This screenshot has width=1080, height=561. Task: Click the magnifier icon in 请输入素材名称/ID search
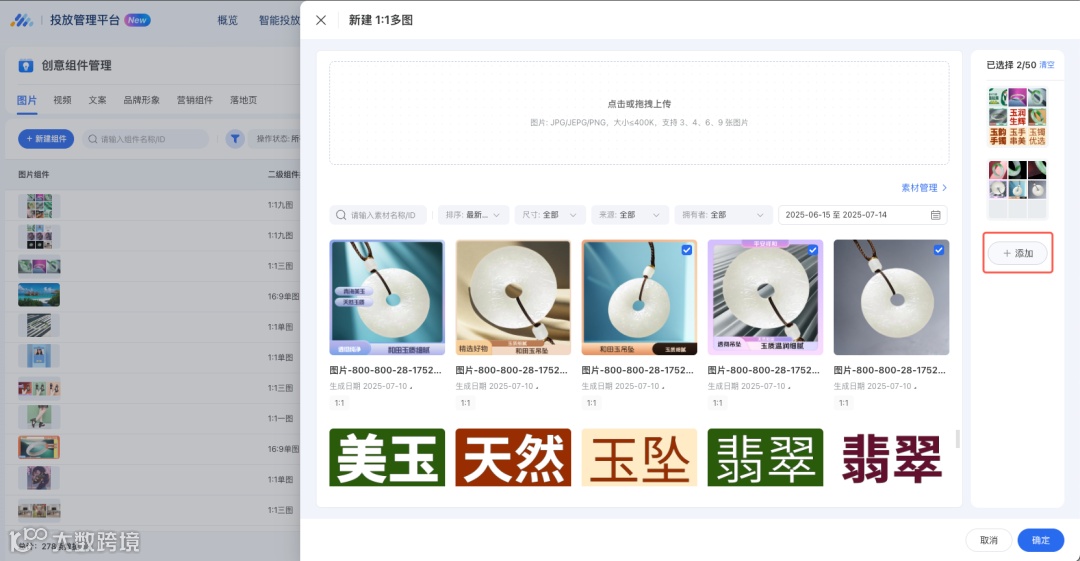coord(341,215)
